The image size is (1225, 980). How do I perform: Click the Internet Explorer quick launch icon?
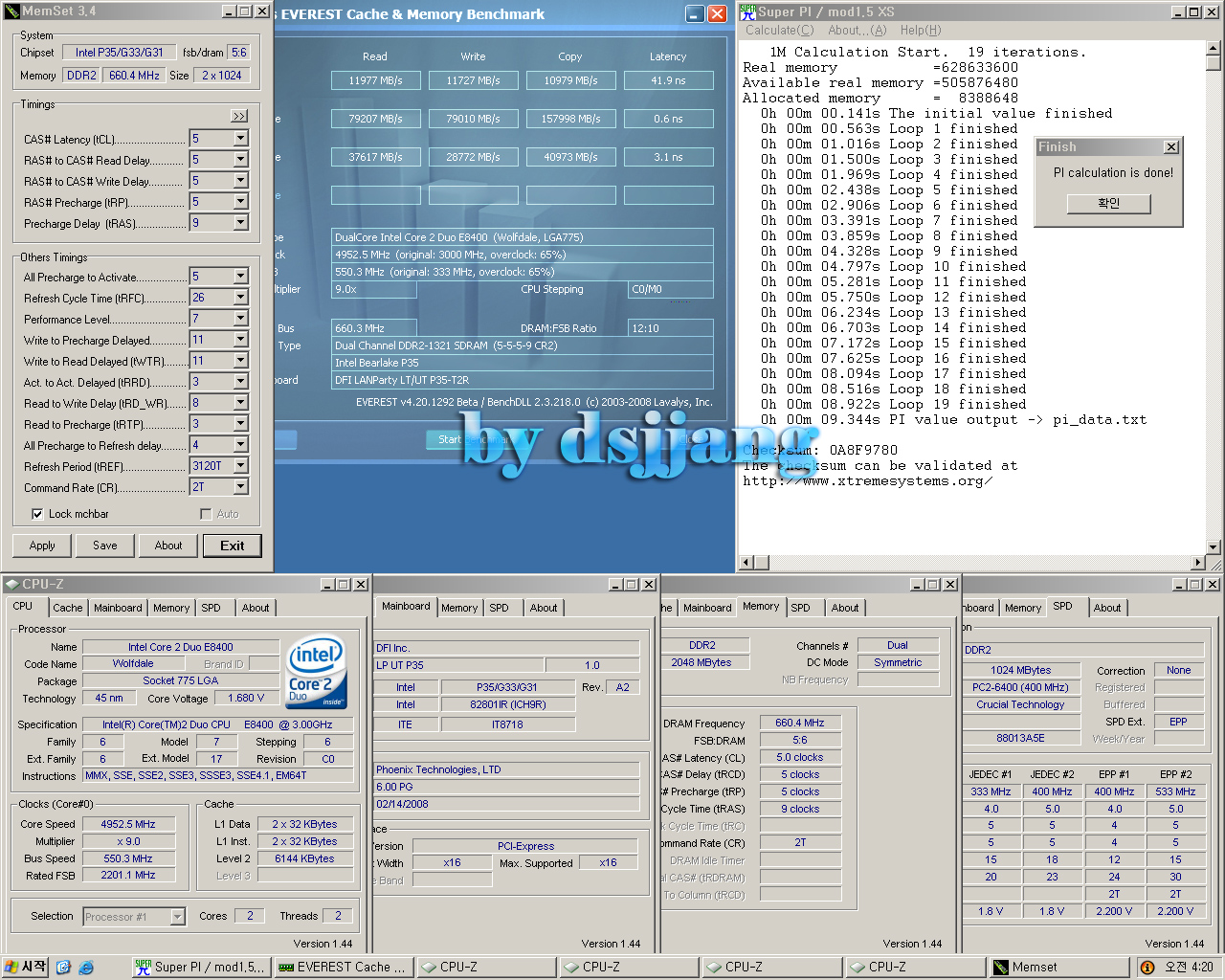point(86,968)
